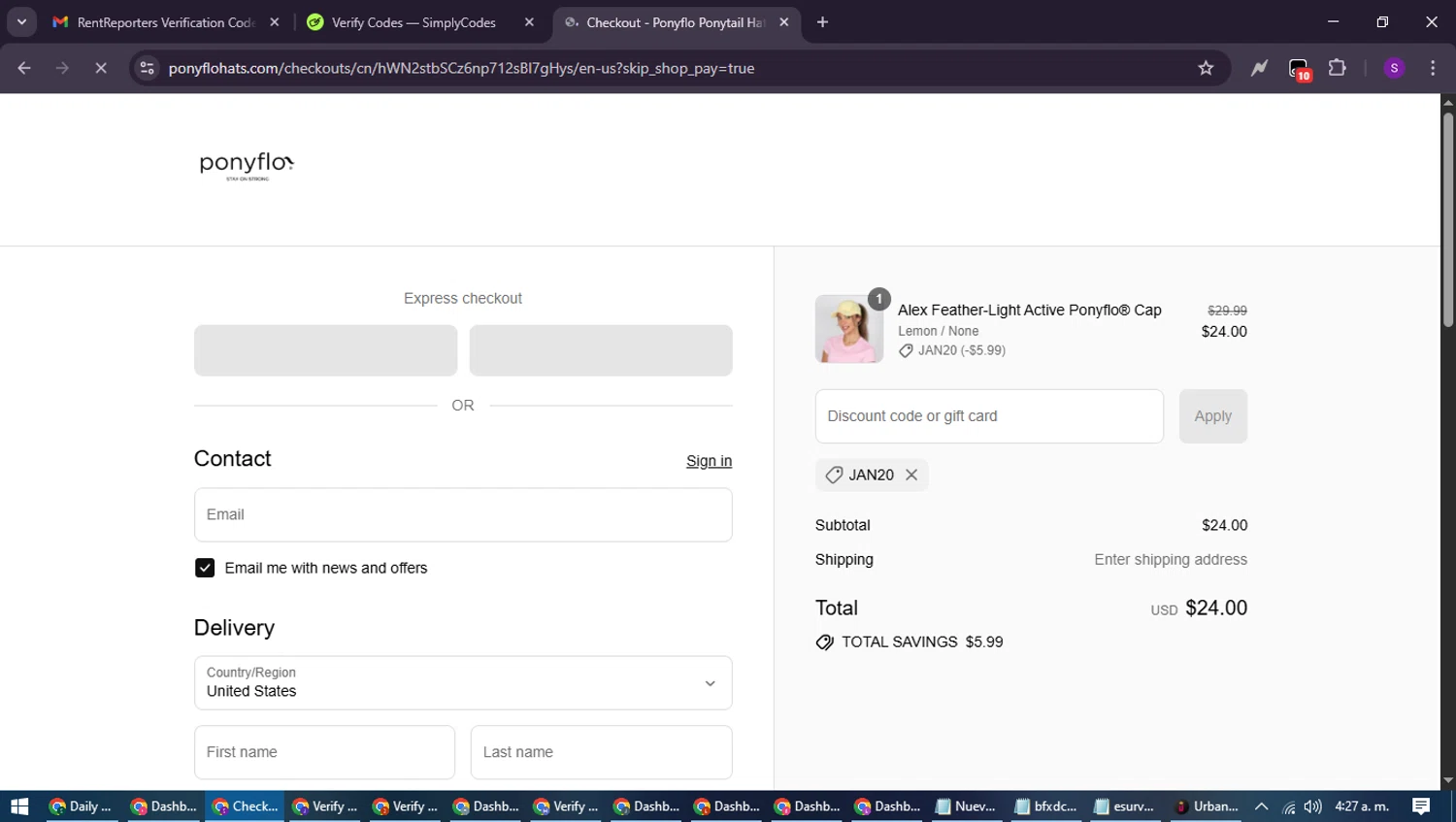Image resolution: width=1456 pixels, height=822 pixels.
Task: Remove the JAN20 discount code
Action: tap(911, 475)
